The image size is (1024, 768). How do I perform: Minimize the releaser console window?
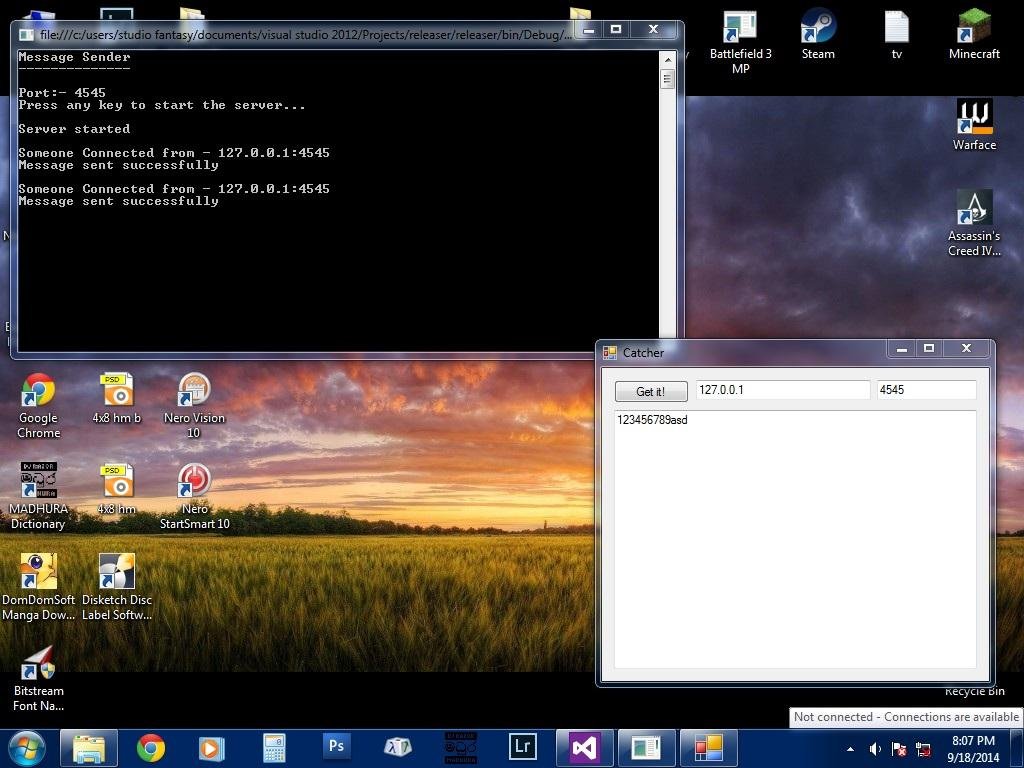tap(588, 30)
